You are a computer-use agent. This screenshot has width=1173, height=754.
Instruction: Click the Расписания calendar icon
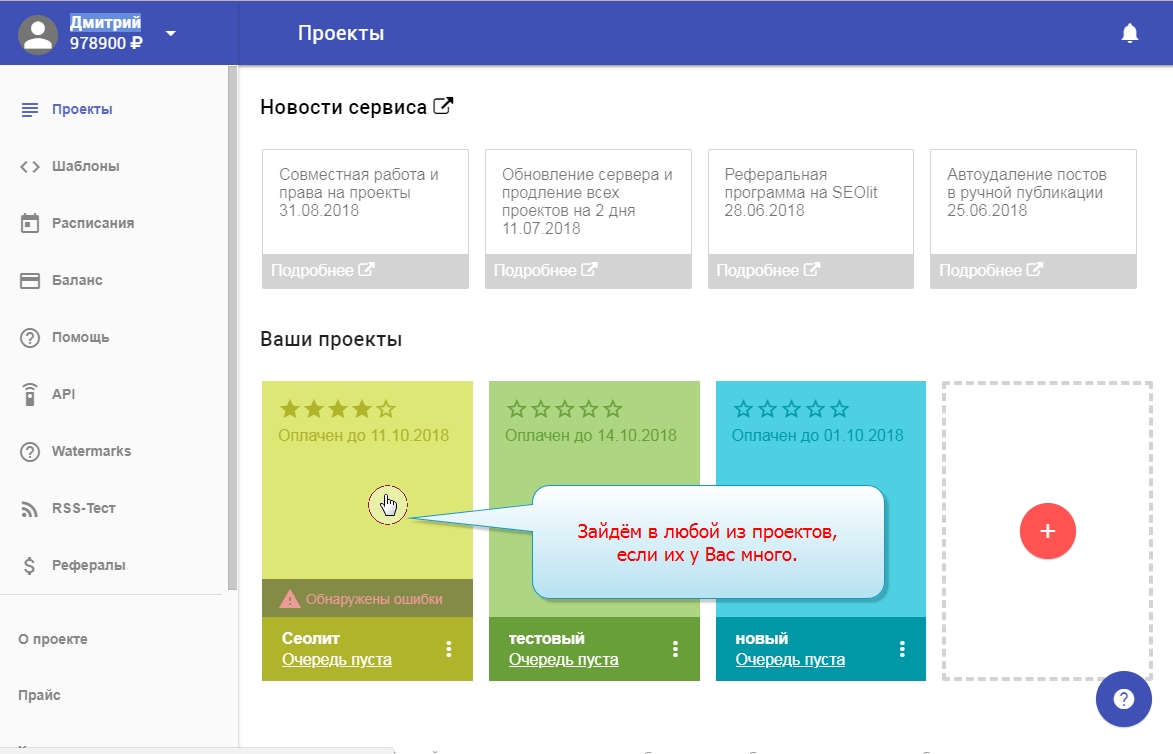point(30,223)
